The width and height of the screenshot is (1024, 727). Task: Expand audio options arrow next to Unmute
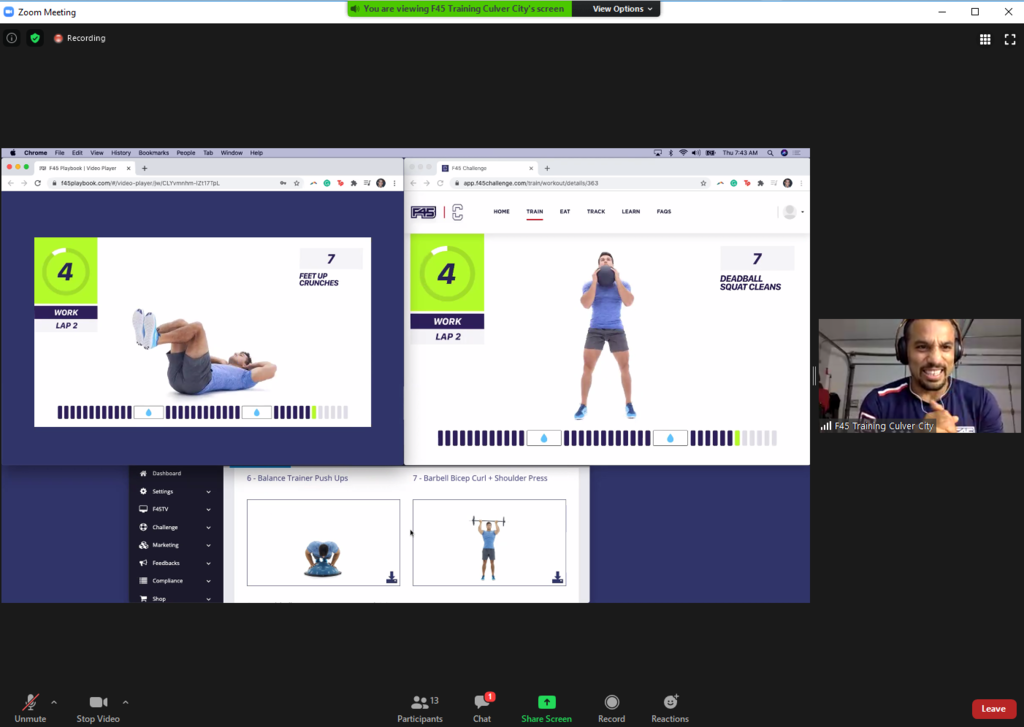(54, 702)
